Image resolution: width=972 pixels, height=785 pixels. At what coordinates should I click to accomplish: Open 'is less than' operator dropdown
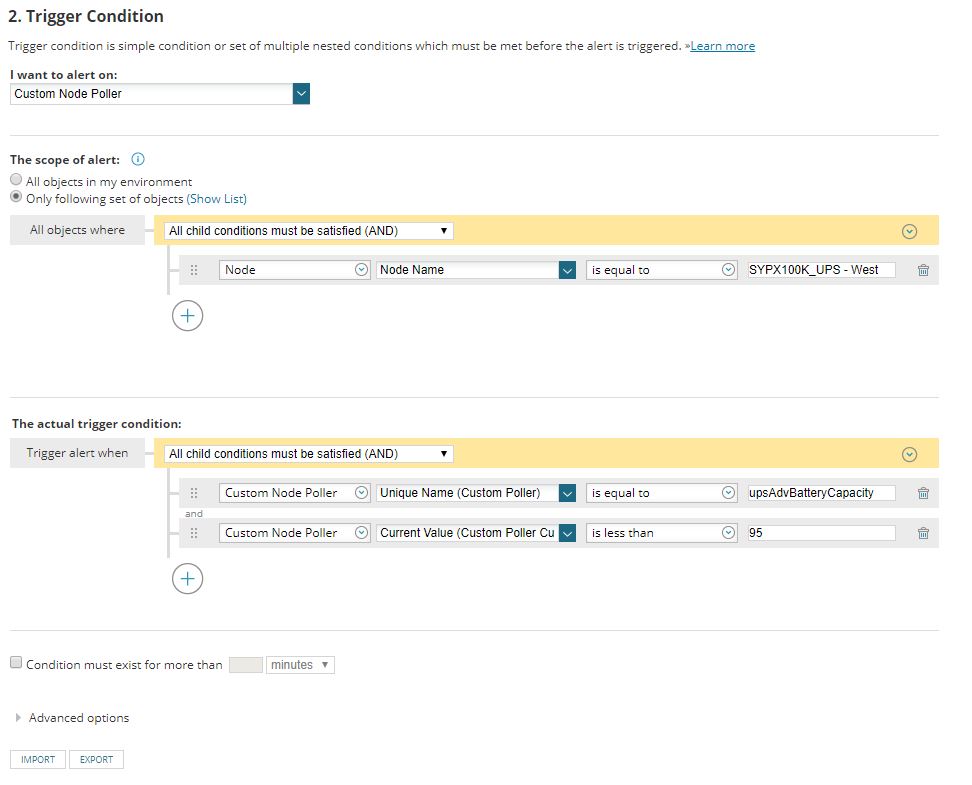(x=662, y=533)
